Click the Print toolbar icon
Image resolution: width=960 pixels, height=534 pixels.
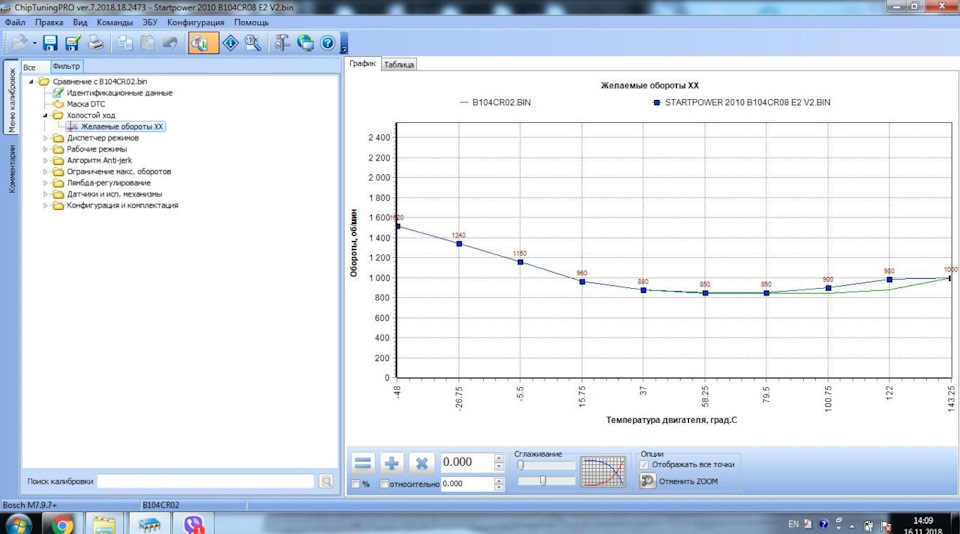96,43
